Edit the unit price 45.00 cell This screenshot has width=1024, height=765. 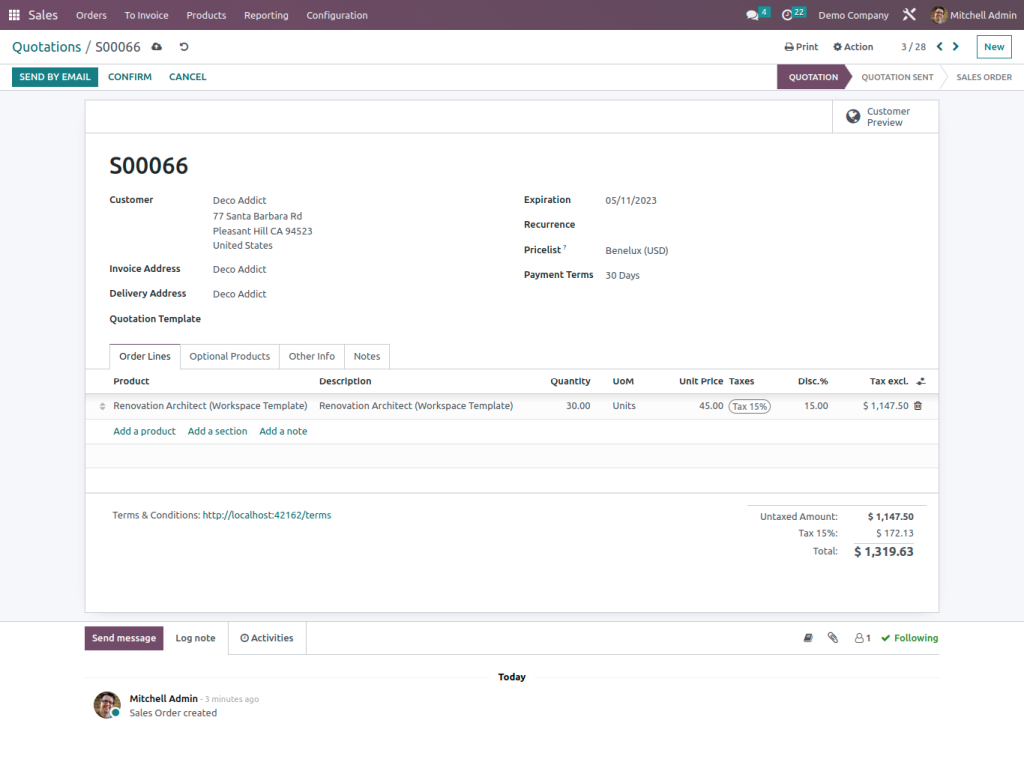click(711, 406)
